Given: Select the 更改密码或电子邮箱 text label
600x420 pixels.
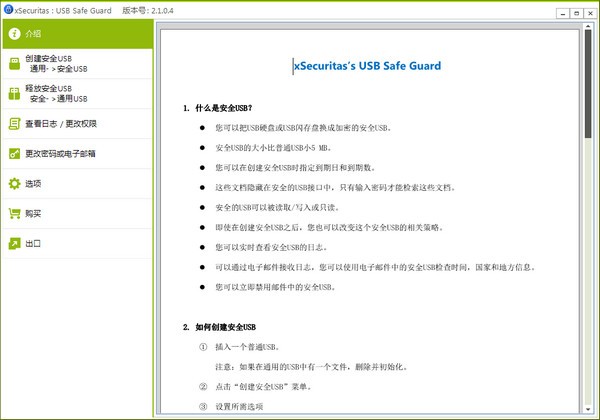Looking at the screenshot, I should click(x=60, y=154).
